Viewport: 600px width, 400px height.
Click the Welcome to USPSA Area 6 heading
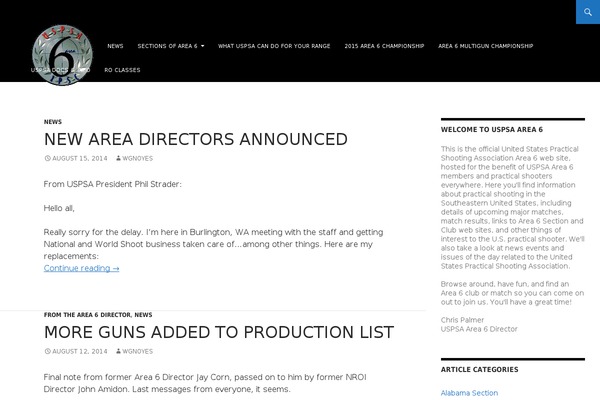[x=492, y=130]
